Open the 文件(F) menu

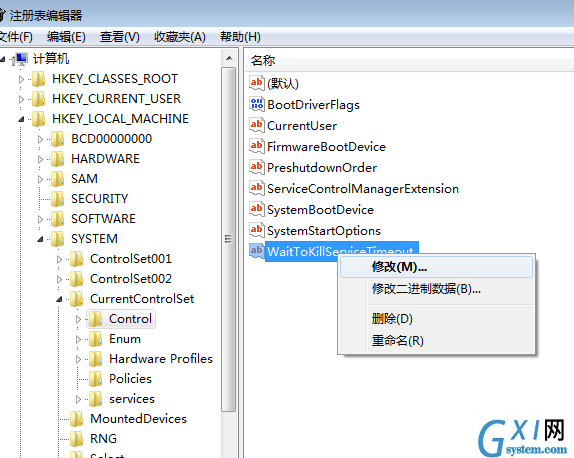(x=16, y=37)
